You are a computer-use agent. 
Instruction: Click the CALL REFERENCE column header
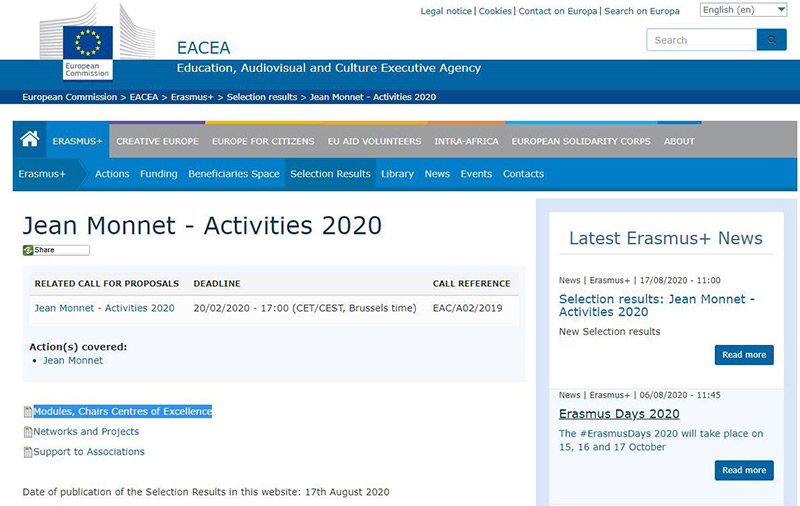[x=471, y=284]
